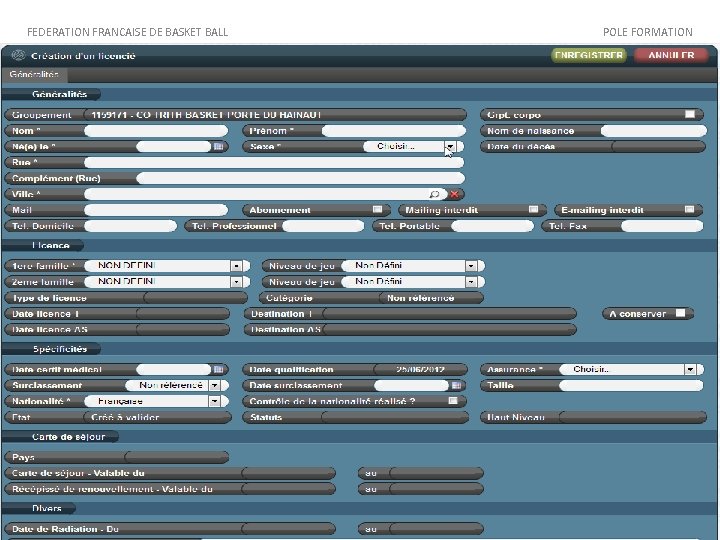Clear Ville with the red X icon
The height and width of the screenshot is (540, 720).
(x=454, y=194)
